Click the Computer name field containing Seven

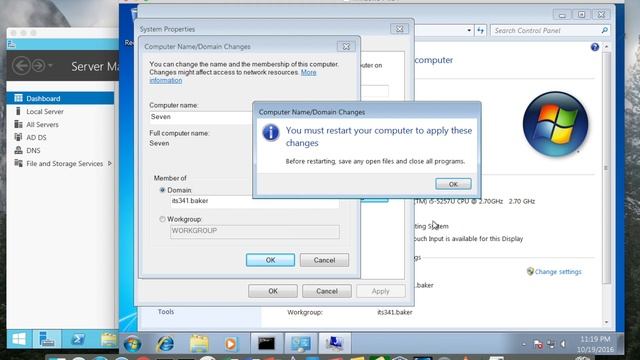click(201, 117)
